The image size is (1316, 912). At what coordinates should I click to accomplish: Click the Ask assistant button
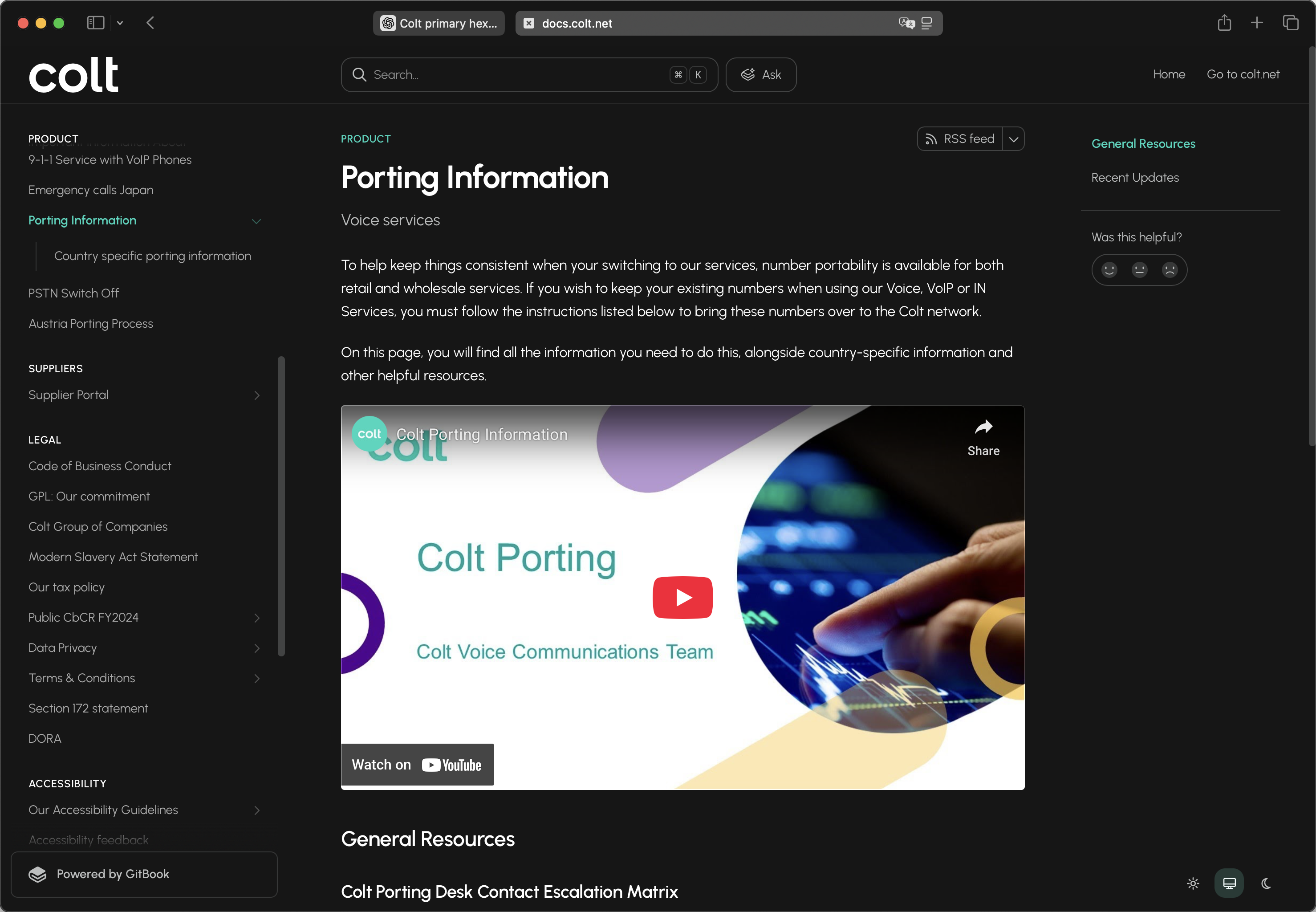pos(761,74)
